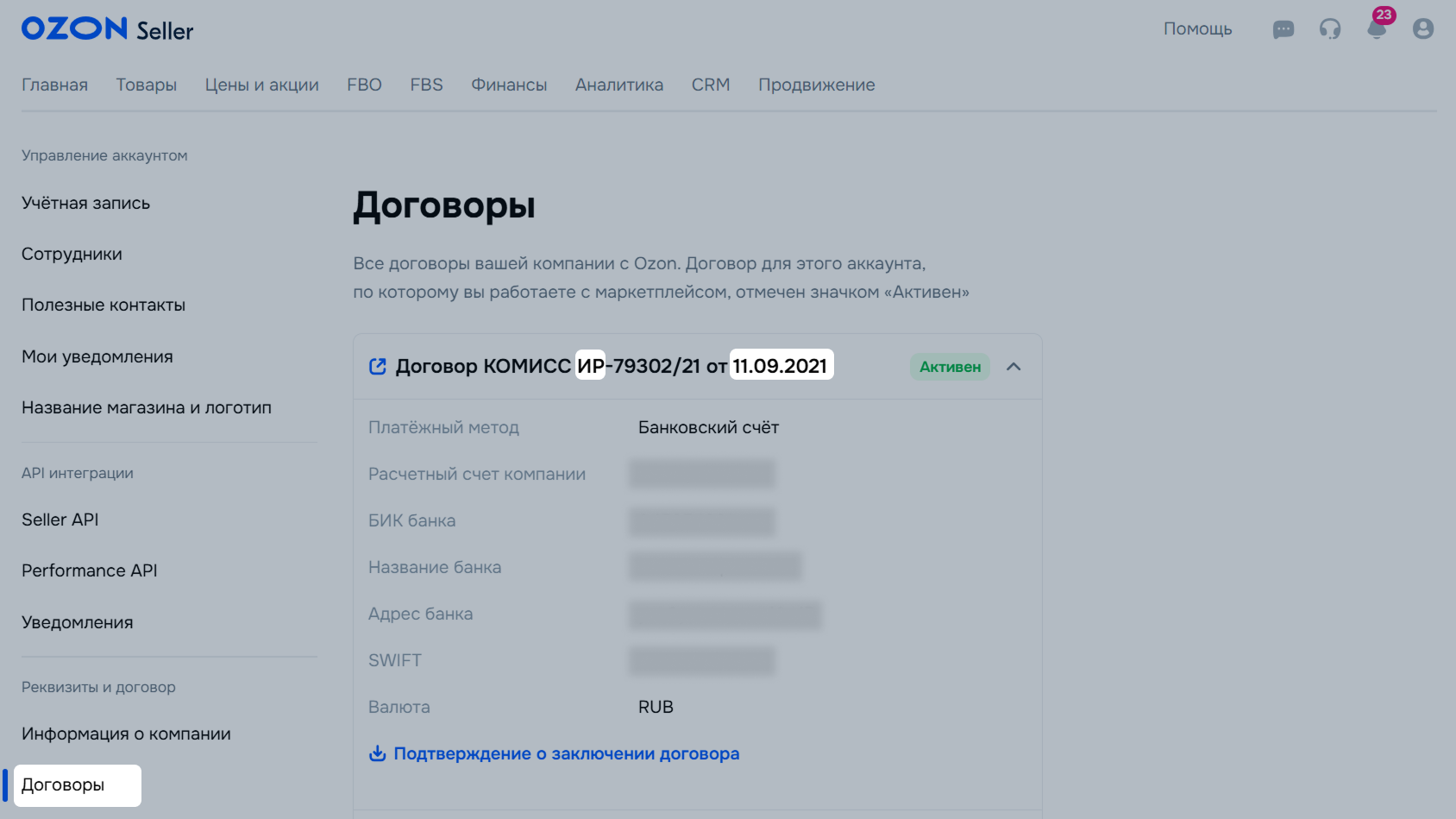
Task: Collapse the contract details chevron
Action: [x=1014, y=367]
